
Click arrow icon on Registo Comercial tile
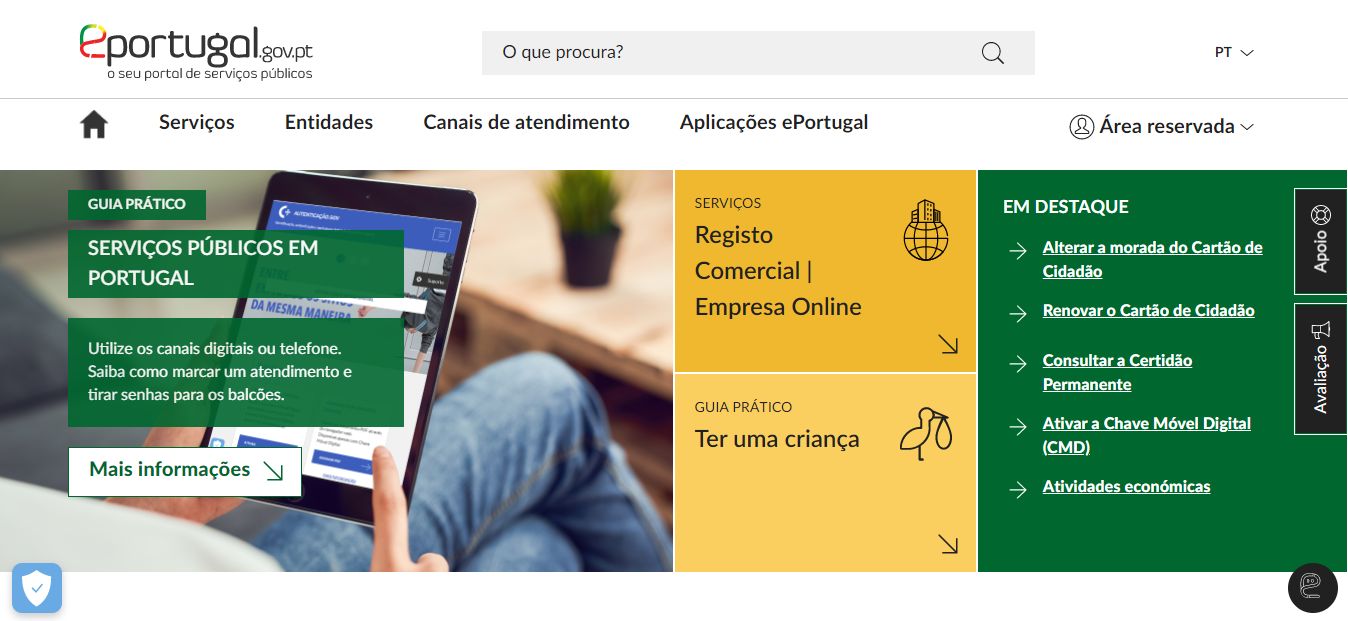pyautogui.click(x=948, y=345)
